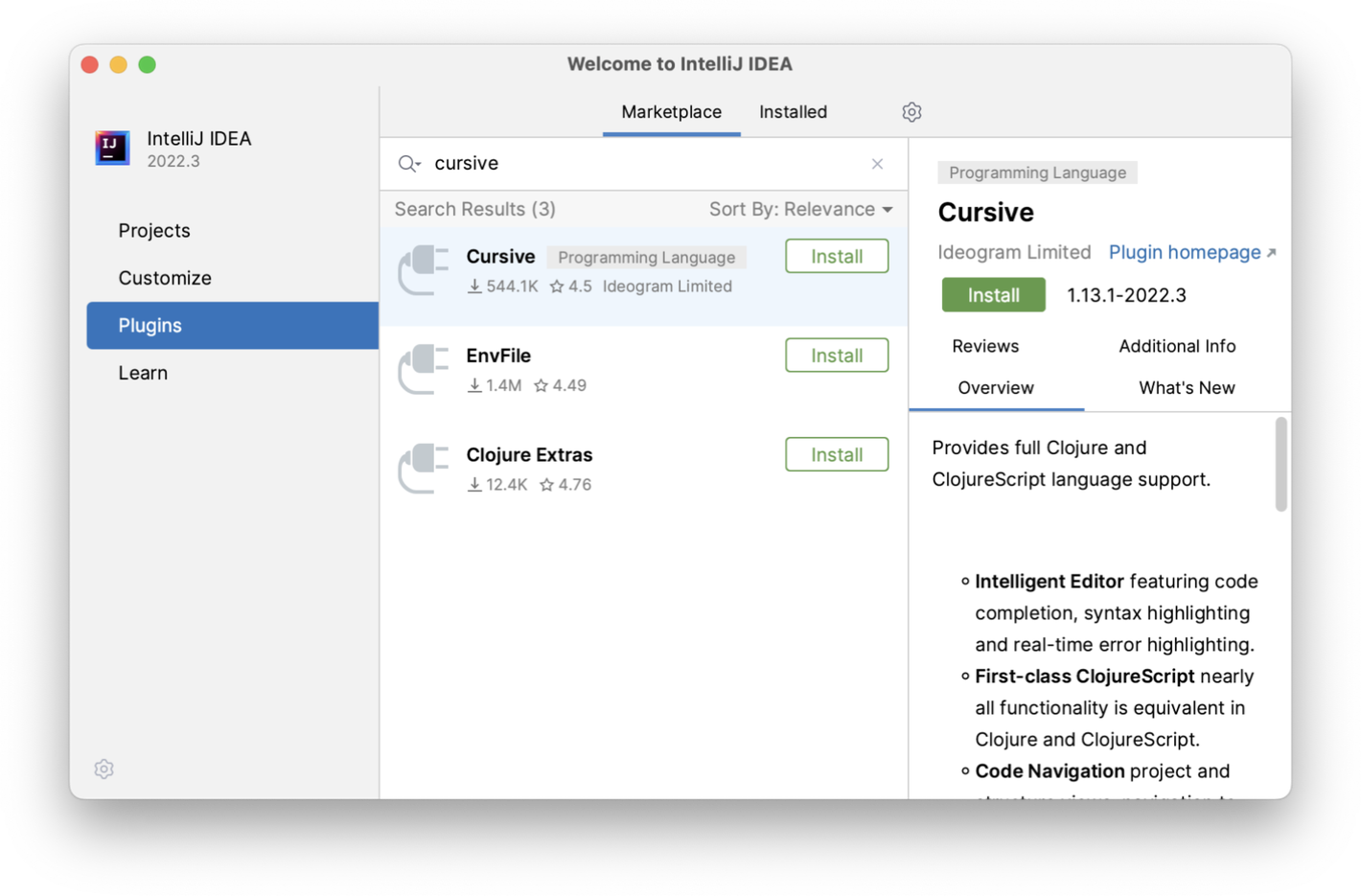Click the Search Results (3) heading
The height and width of the screenshot is (896, 1361).
(475, 209)
